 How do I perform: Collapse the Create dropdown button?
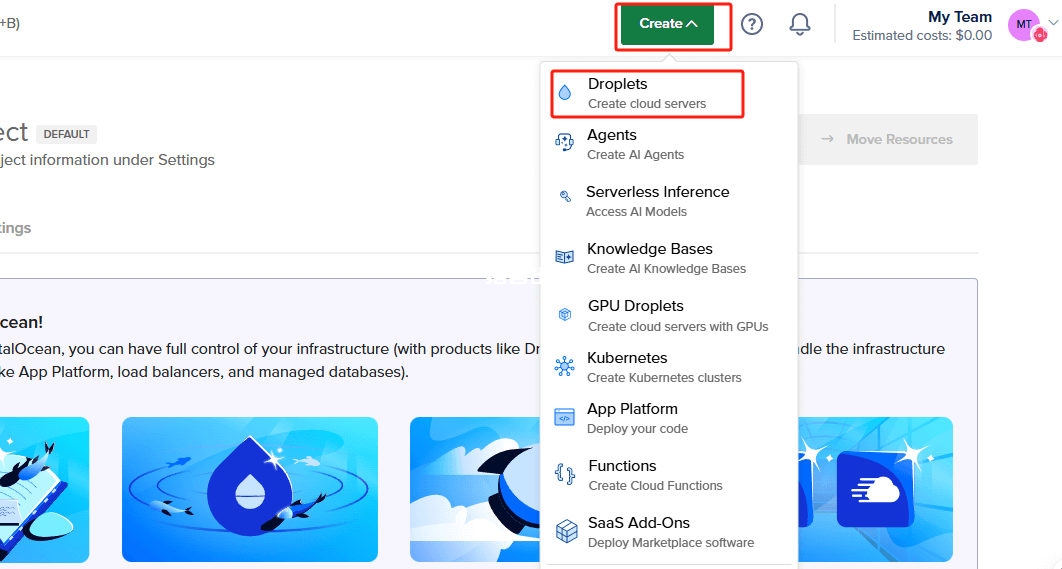pyautogui.click(x=668, y=24)
